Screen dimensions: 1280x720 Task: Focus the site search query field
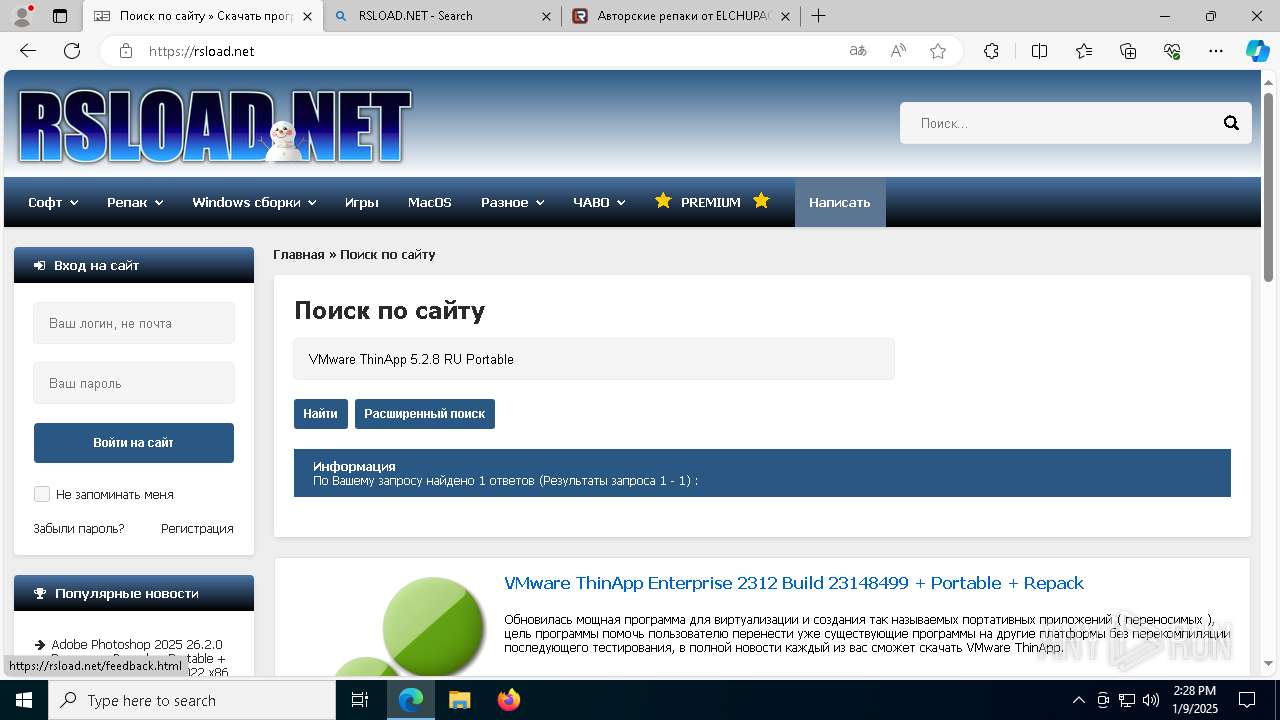pos(594,359)
